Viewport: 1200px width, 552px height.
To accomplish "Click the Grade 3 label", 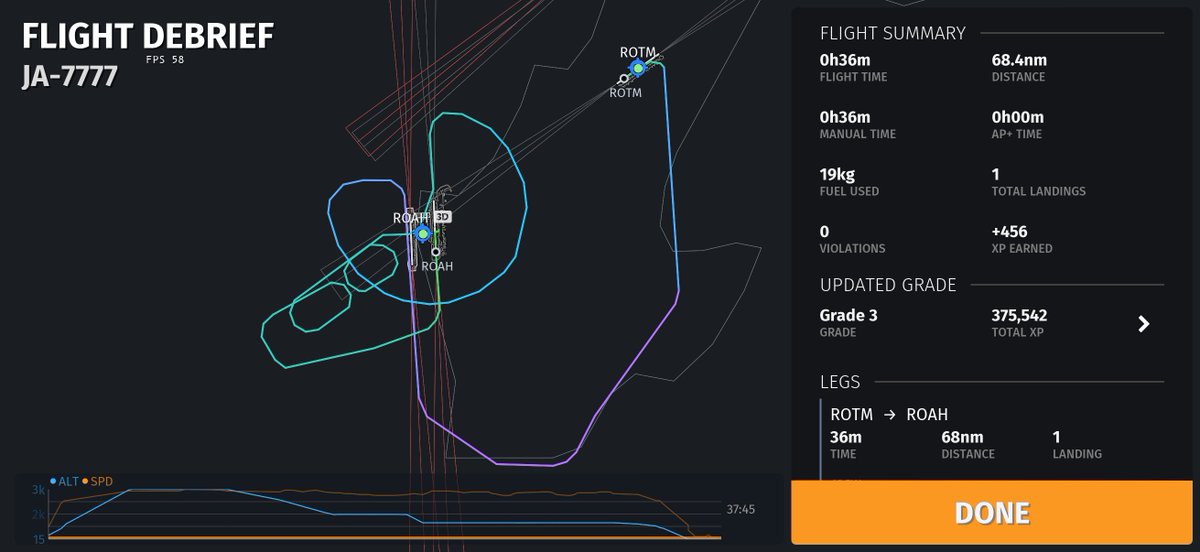I will point(849,315).
